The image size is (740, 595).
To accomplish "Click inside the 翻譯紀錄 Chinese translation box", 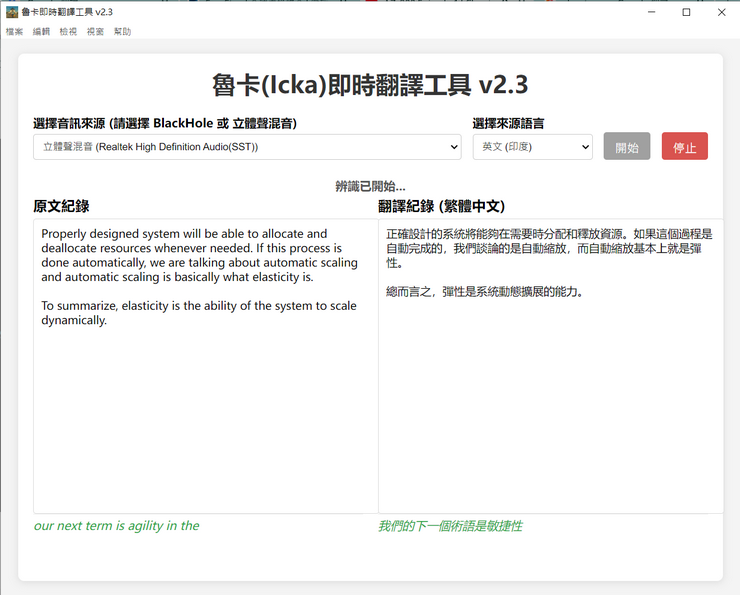I will [x=550, y=400].
